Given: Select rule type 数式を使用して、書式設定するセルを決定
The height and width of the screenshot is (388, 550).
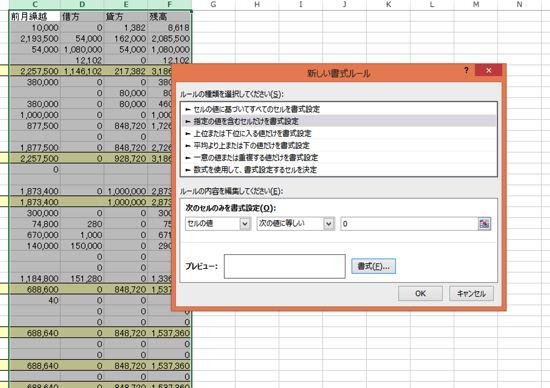Looking at the screenshot, I should click(x=339, y=170).
